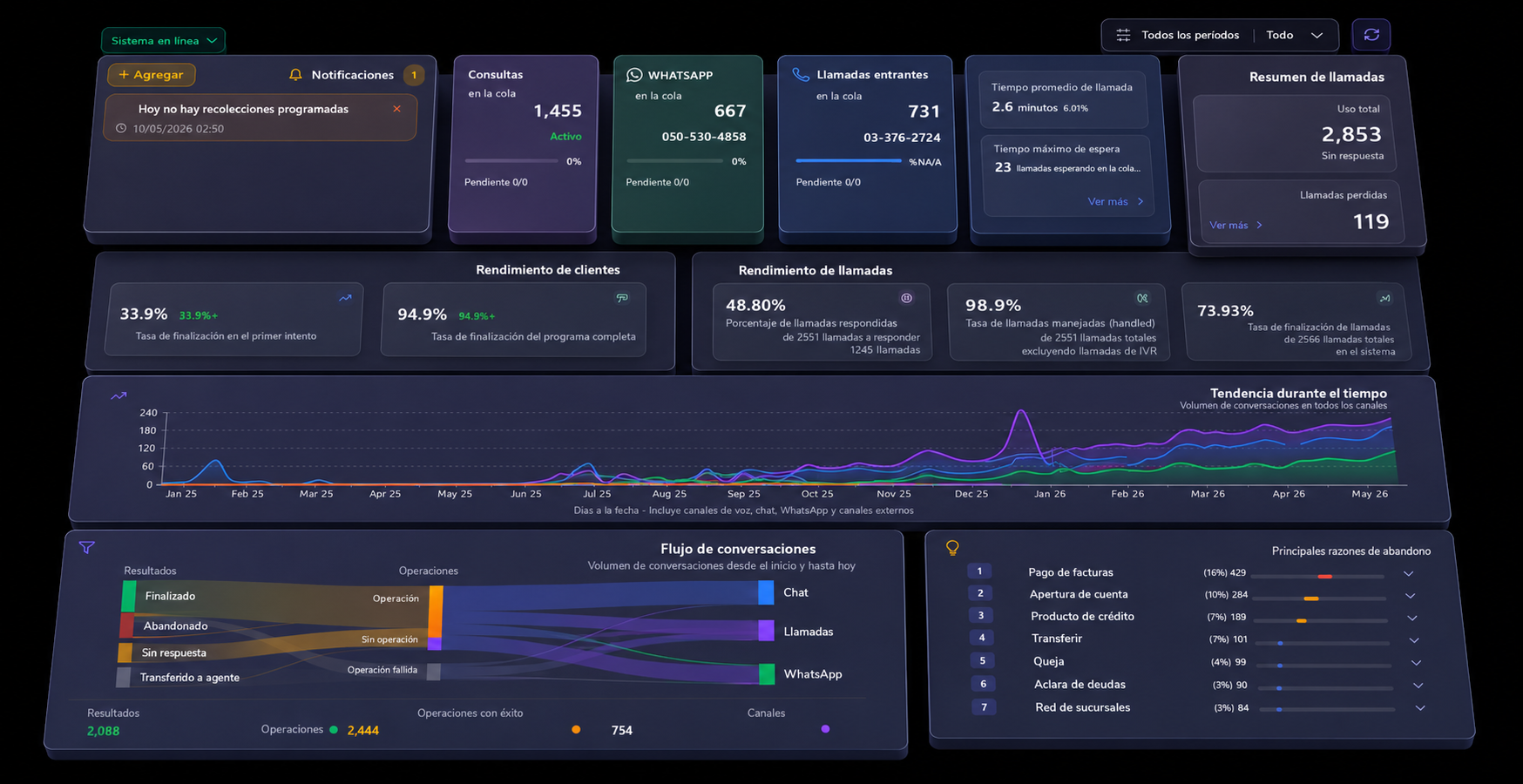Click the Consultas queue value 1,455
This screenshot has height=784, width=1523.
[x=558, y=111]
